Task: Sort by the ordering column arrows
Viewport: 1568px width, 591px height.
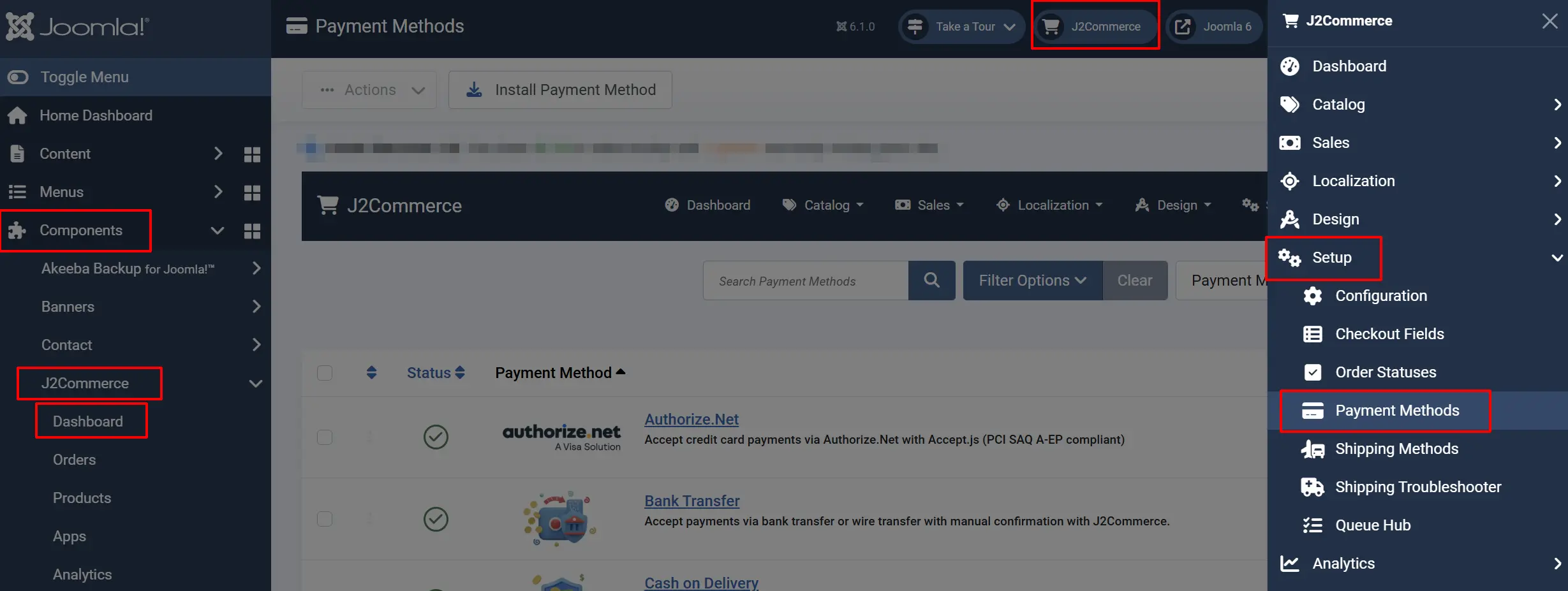Action: coord(372,372)
